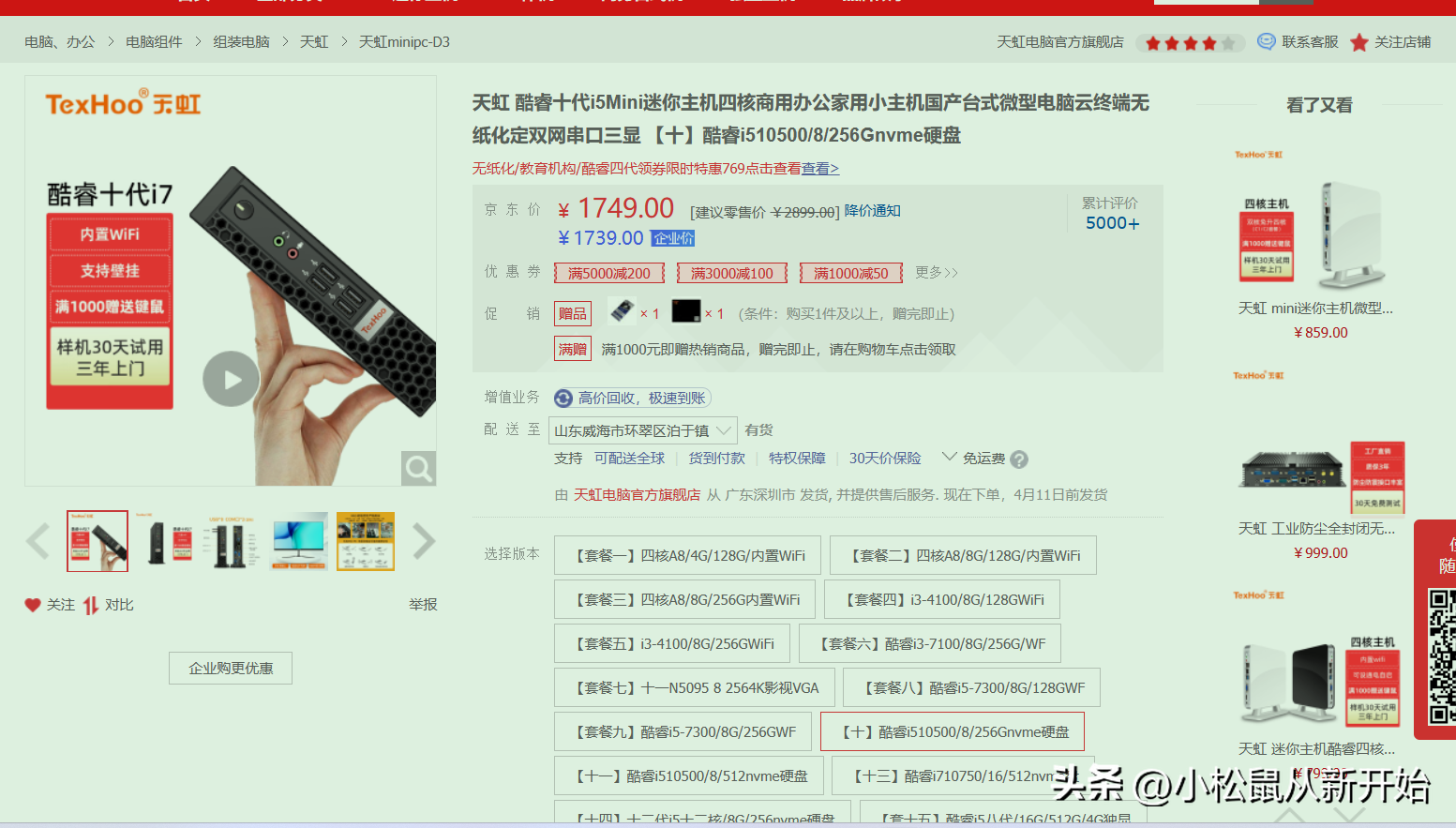Viewport: 1456px width, 828px height.
Task: Click the 对比 compare icon
Action: click(x=91, y=605)
